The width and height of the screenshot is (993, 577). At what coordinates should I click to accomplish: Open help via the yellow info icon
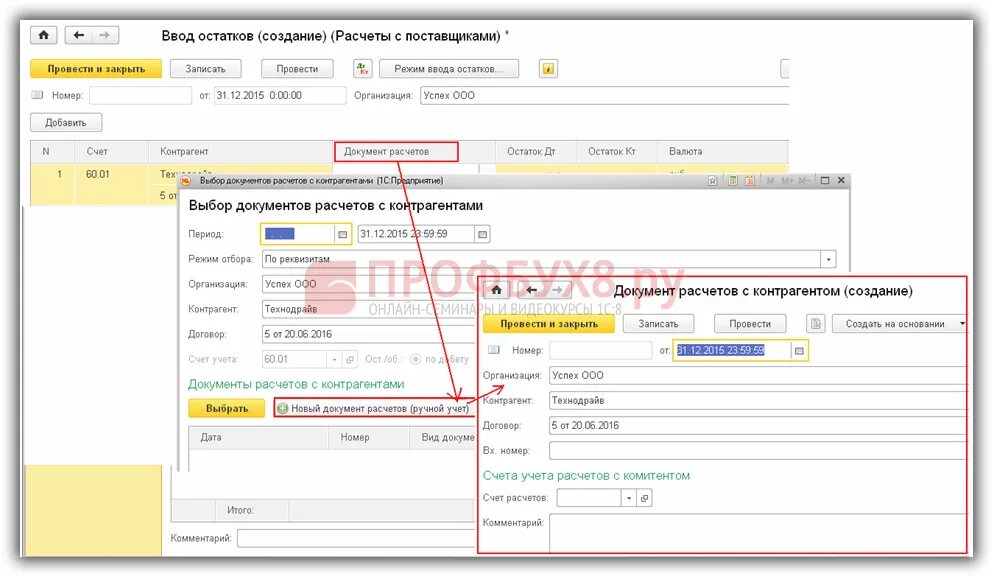click(547, 68)
